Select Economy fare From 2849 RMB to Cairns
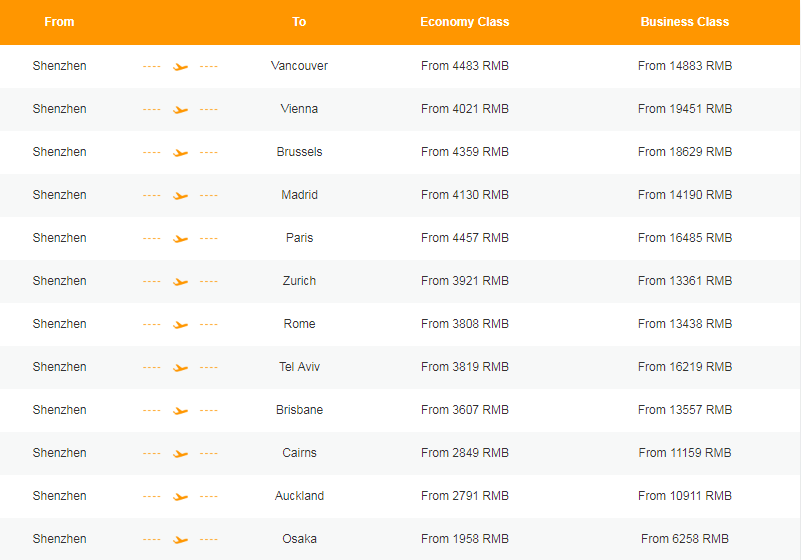The image size is (801, 560). 464,453
